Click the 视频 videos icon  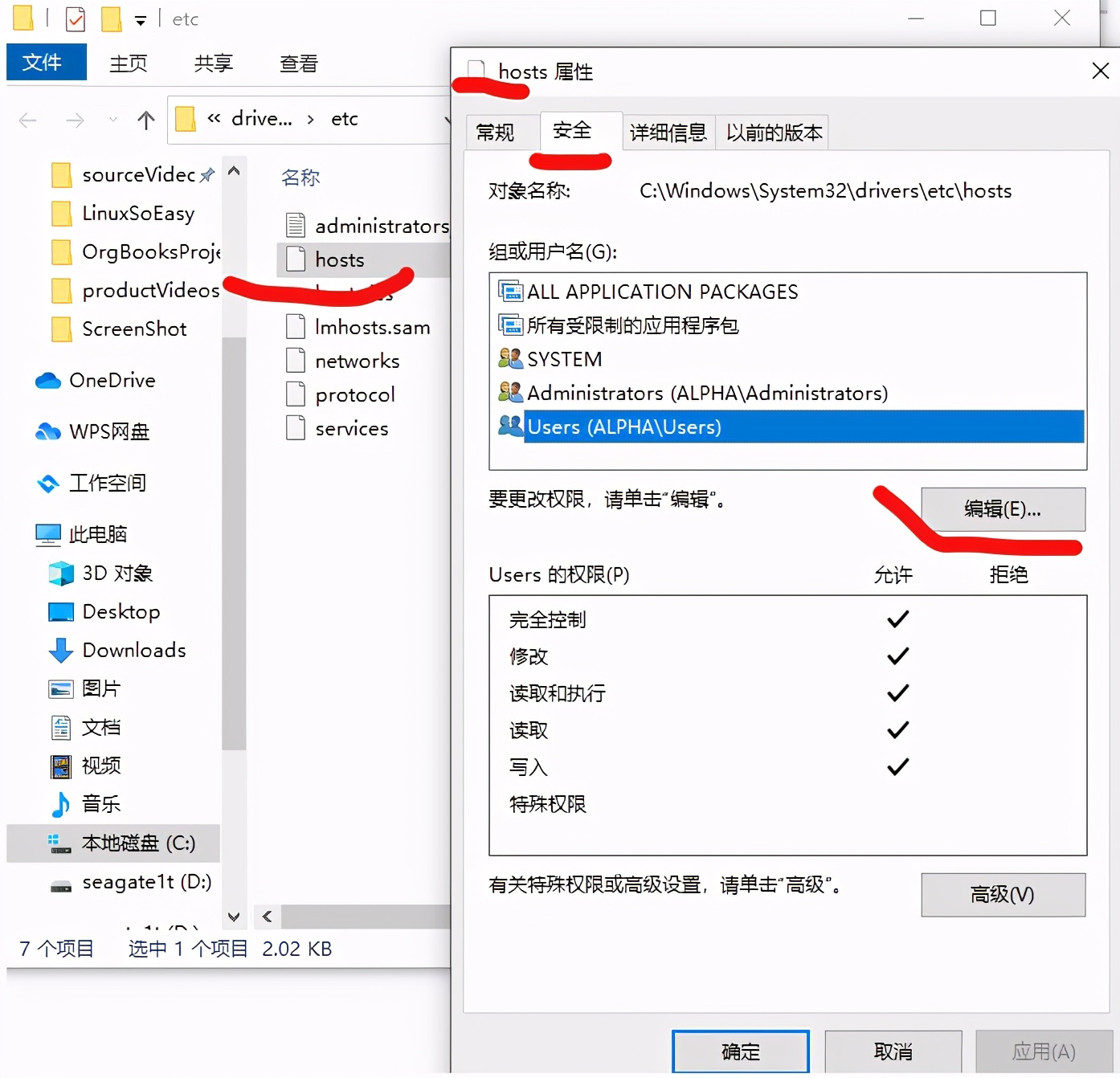coord(61,766)
